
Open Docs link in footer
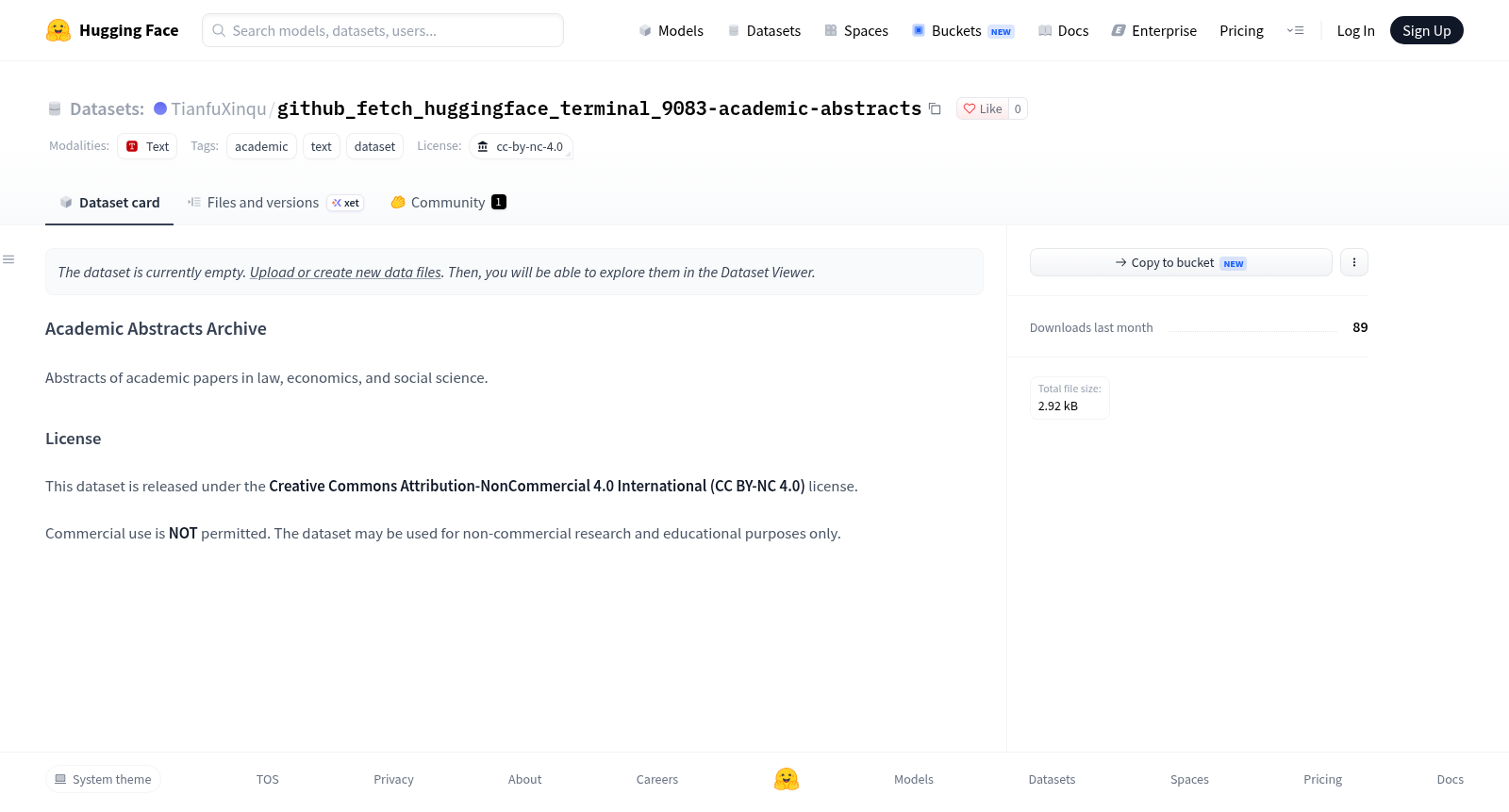click(x=1450, y=779)
